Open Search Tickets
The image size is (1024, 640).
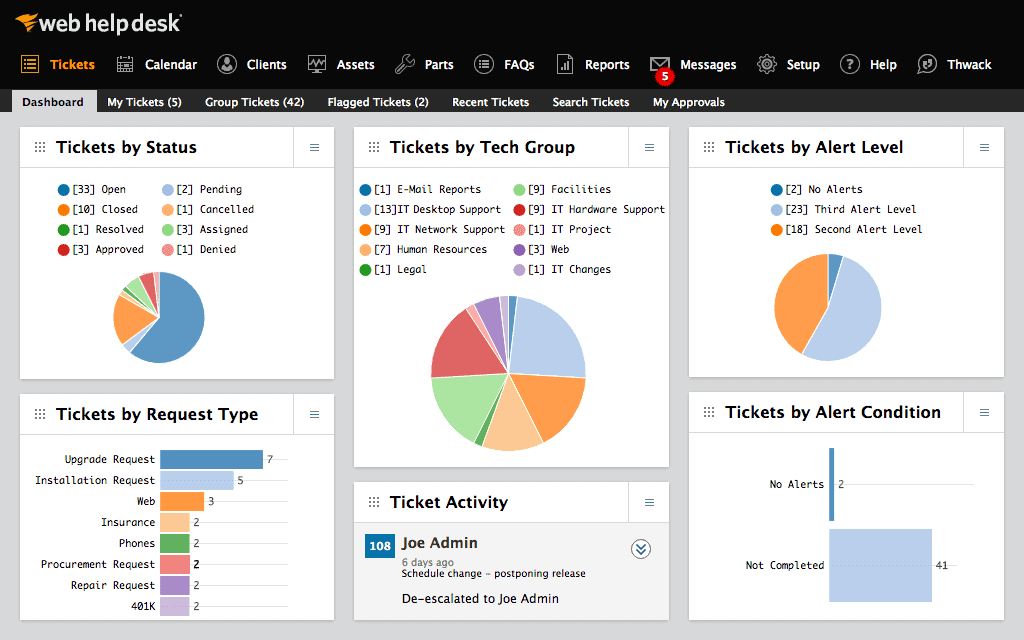click(590, 101)
